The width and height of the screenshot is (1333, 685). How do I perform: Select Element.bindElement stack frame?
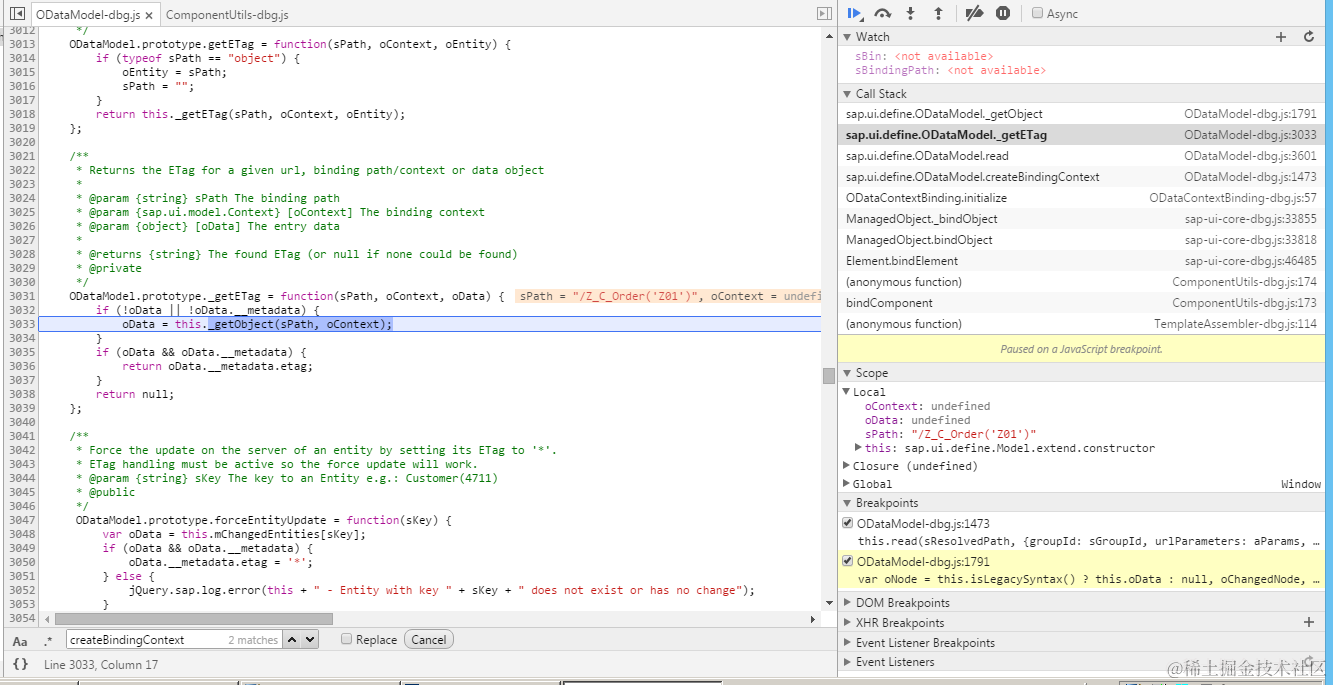point(1081,261)
